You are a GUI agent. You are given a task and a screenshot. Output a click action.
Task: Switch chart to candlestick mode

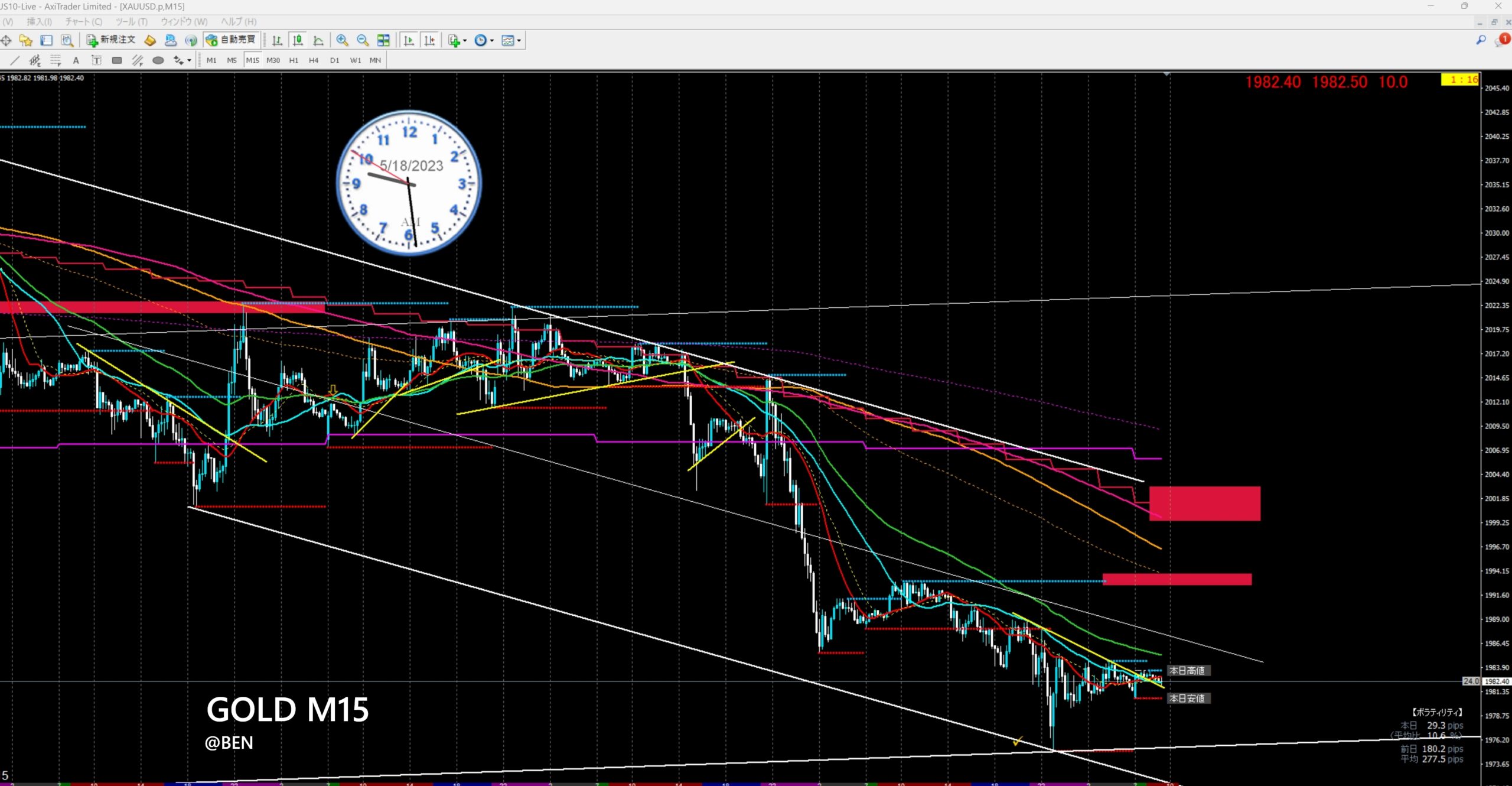point(298,40)
